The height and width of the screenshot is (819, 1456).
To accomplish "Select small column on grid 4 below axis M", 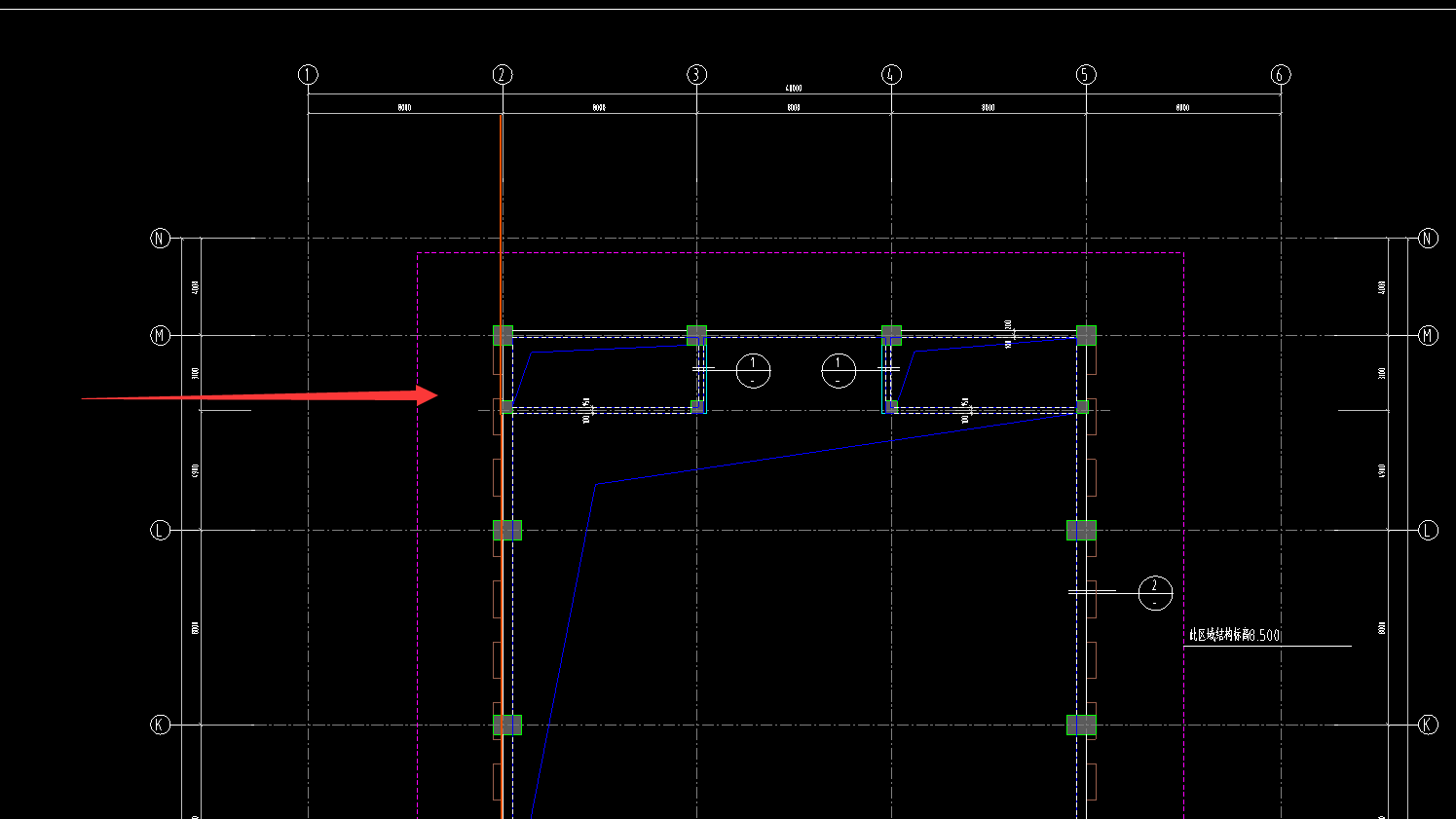I will point(891,406).
